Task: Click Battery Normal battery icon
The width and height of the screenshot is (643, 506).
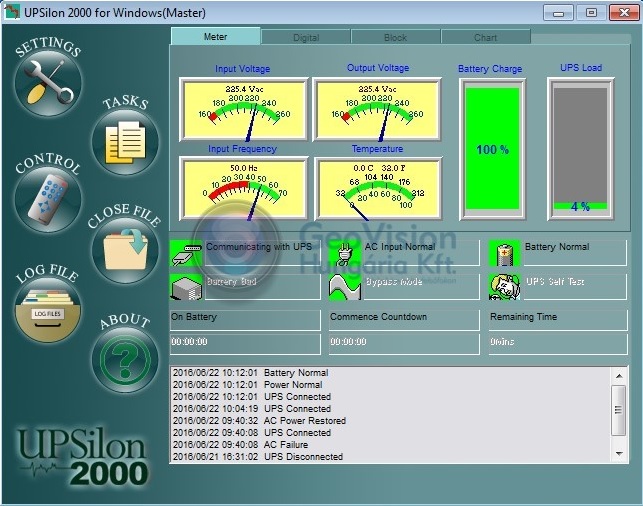Action: pos(505,253)
